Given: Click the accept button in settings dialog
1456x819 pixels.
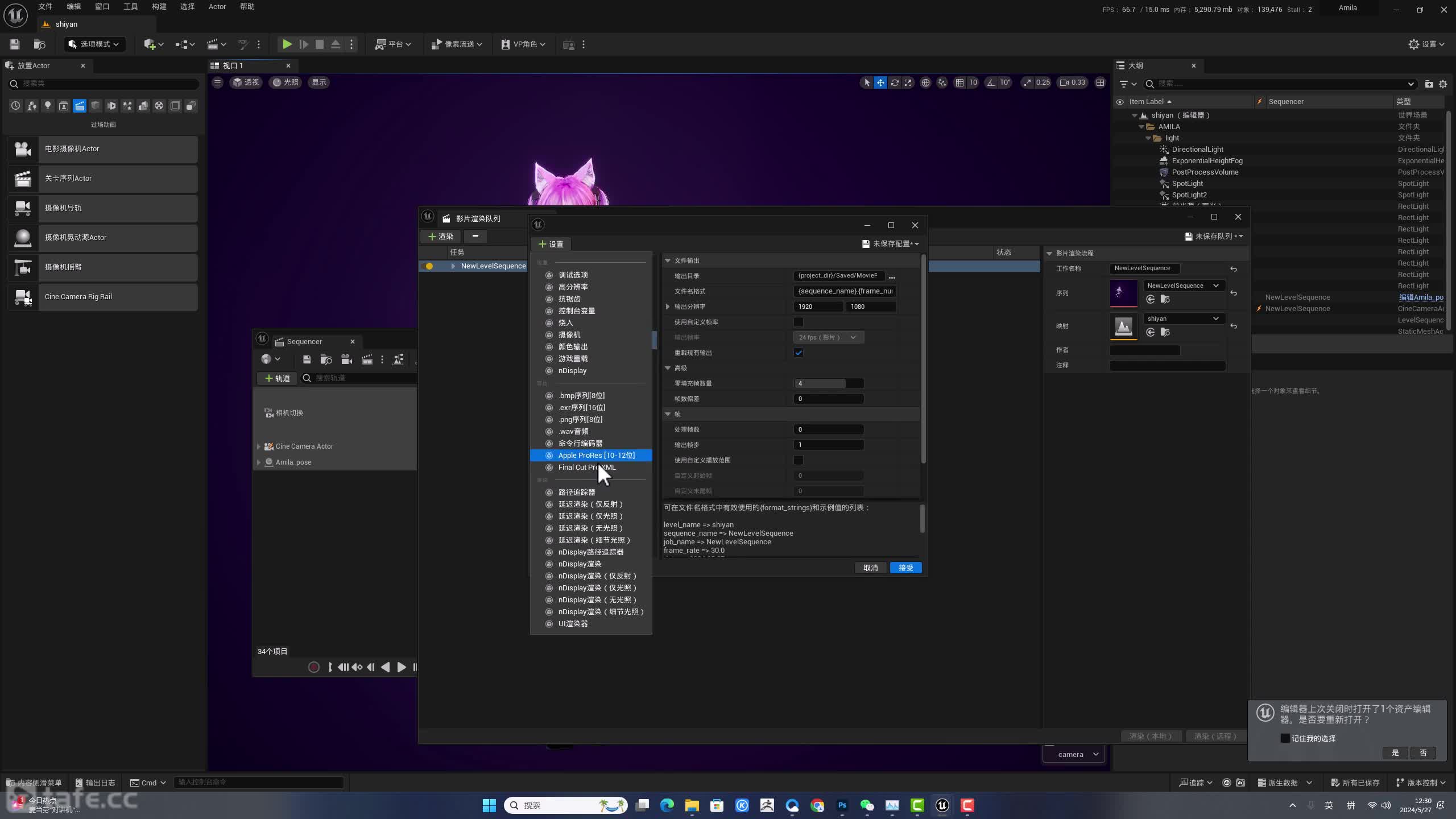Looking at the screenshot, I should [x=906, y=568].
